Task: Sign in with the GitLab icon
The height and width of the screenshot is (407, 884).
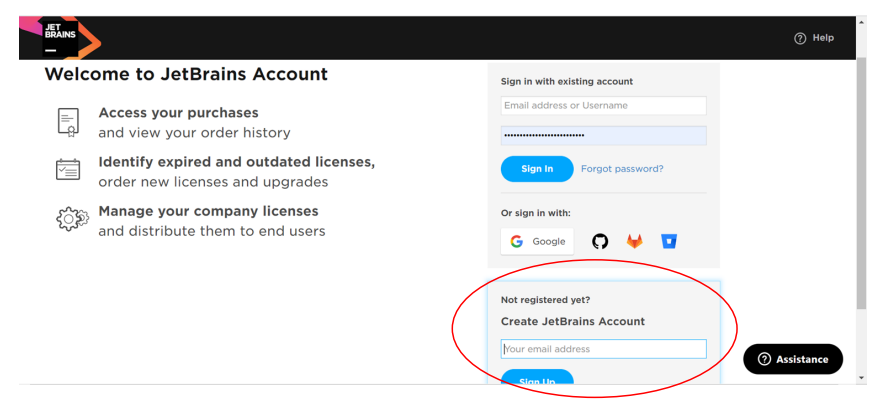Action: pyautogui.click(x=634, y=242)
